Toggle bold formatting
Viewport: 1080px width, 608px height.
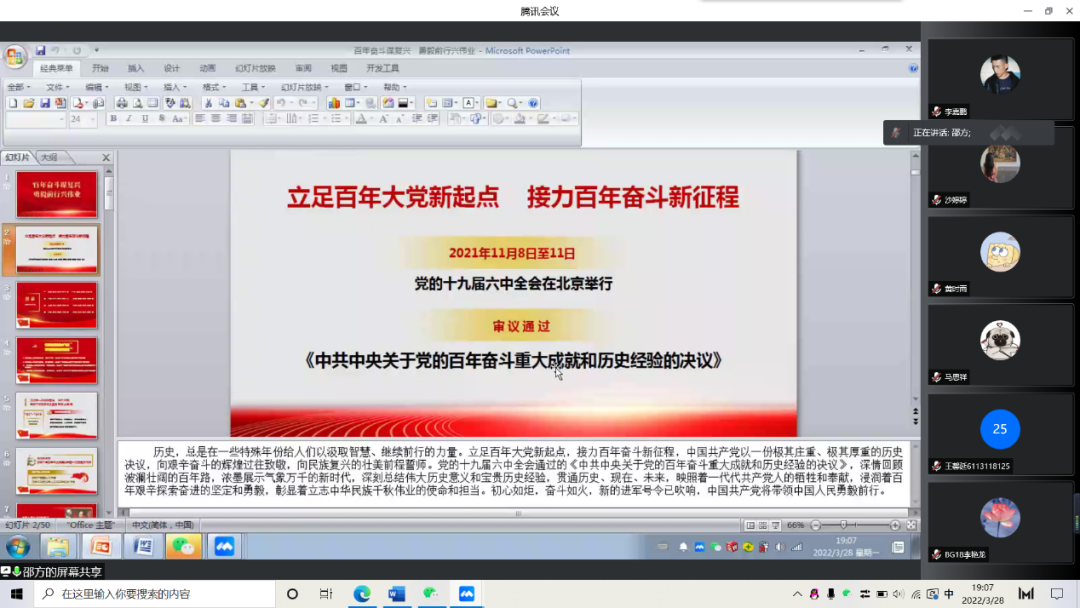point(113,120)
